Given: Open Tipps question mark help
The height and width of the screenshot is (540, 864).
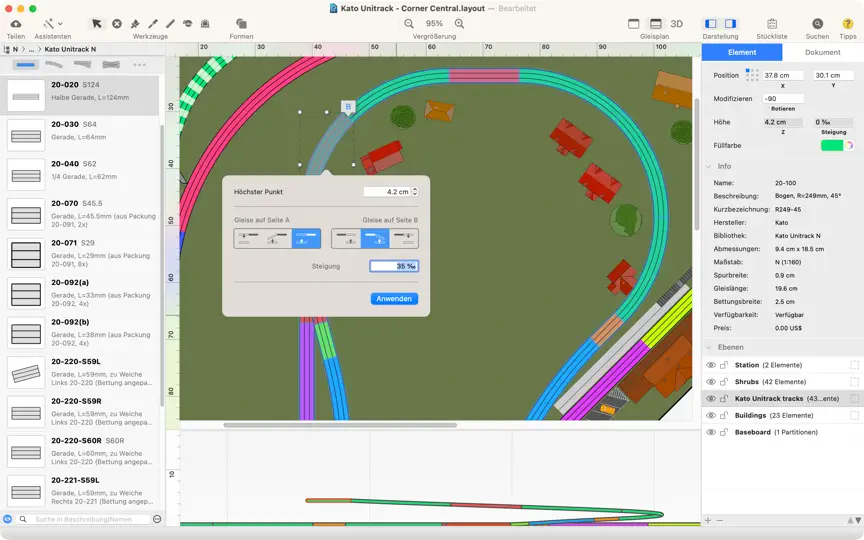Looking at the screenshot, I should [x=847, y=24].
